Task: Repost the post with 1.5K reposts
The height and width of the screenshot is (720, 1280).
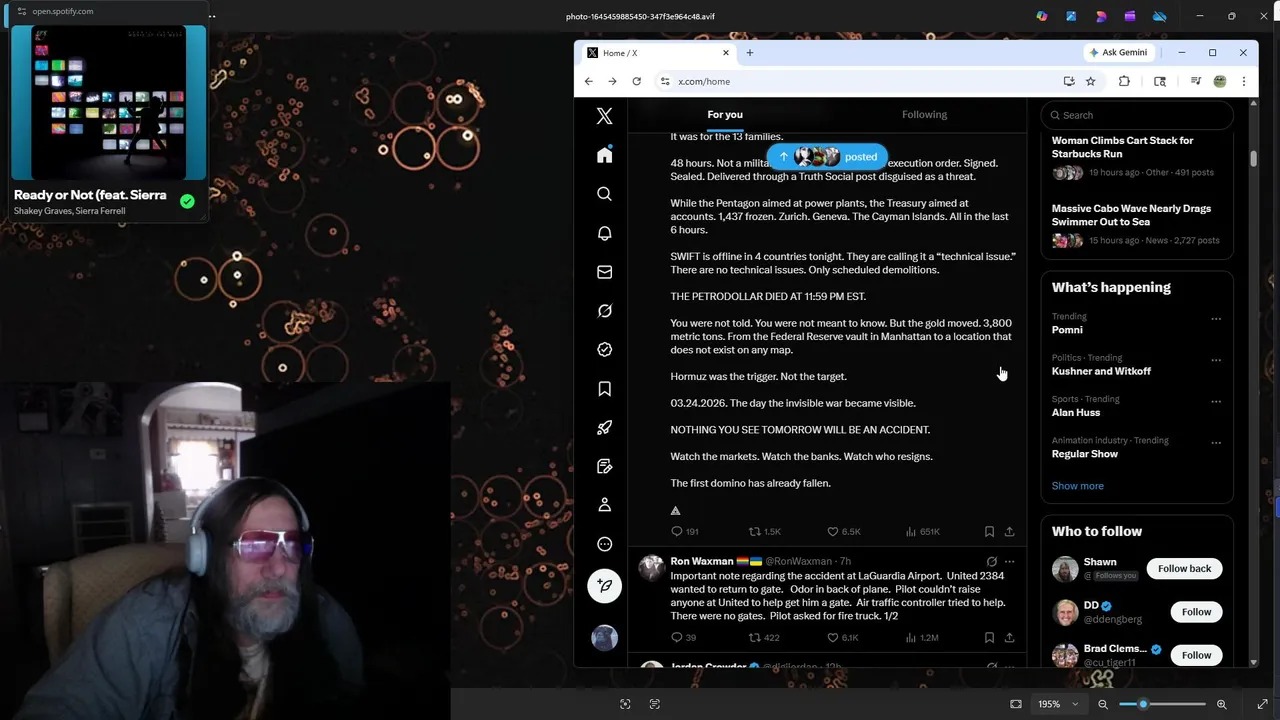Action: tap(755, 532)
